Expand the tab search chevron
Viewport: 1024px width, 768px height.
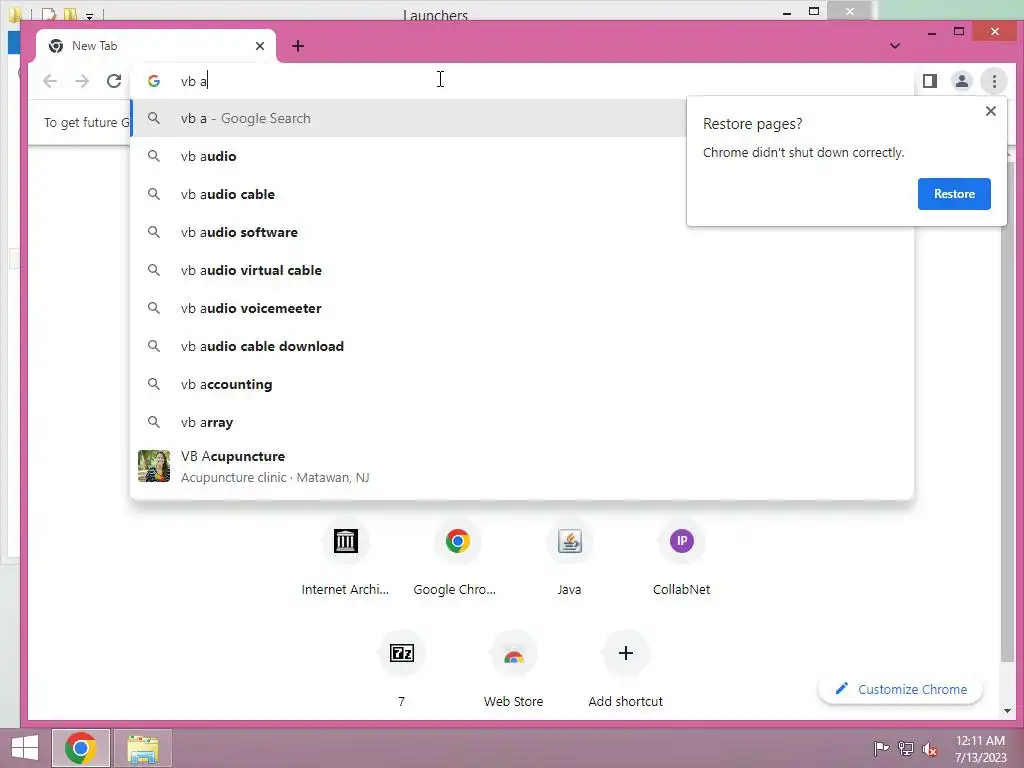coord(895,46)
